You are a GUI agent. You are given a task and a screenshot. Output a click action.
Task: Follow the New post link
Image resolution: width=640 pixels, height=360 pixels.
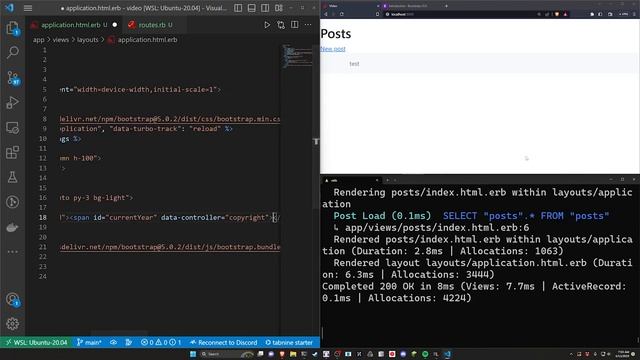(333, 49)
